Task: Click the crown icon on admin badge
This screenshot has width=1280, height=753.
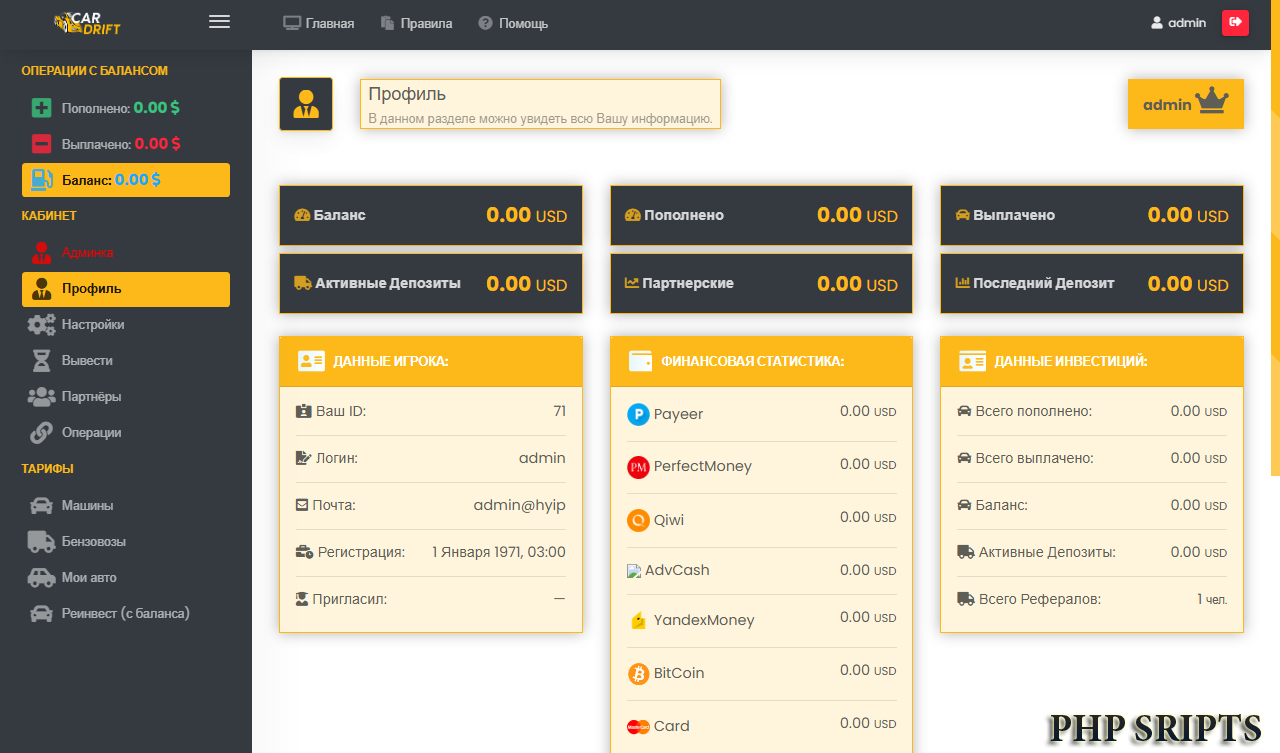Action: click(1213, 102)
